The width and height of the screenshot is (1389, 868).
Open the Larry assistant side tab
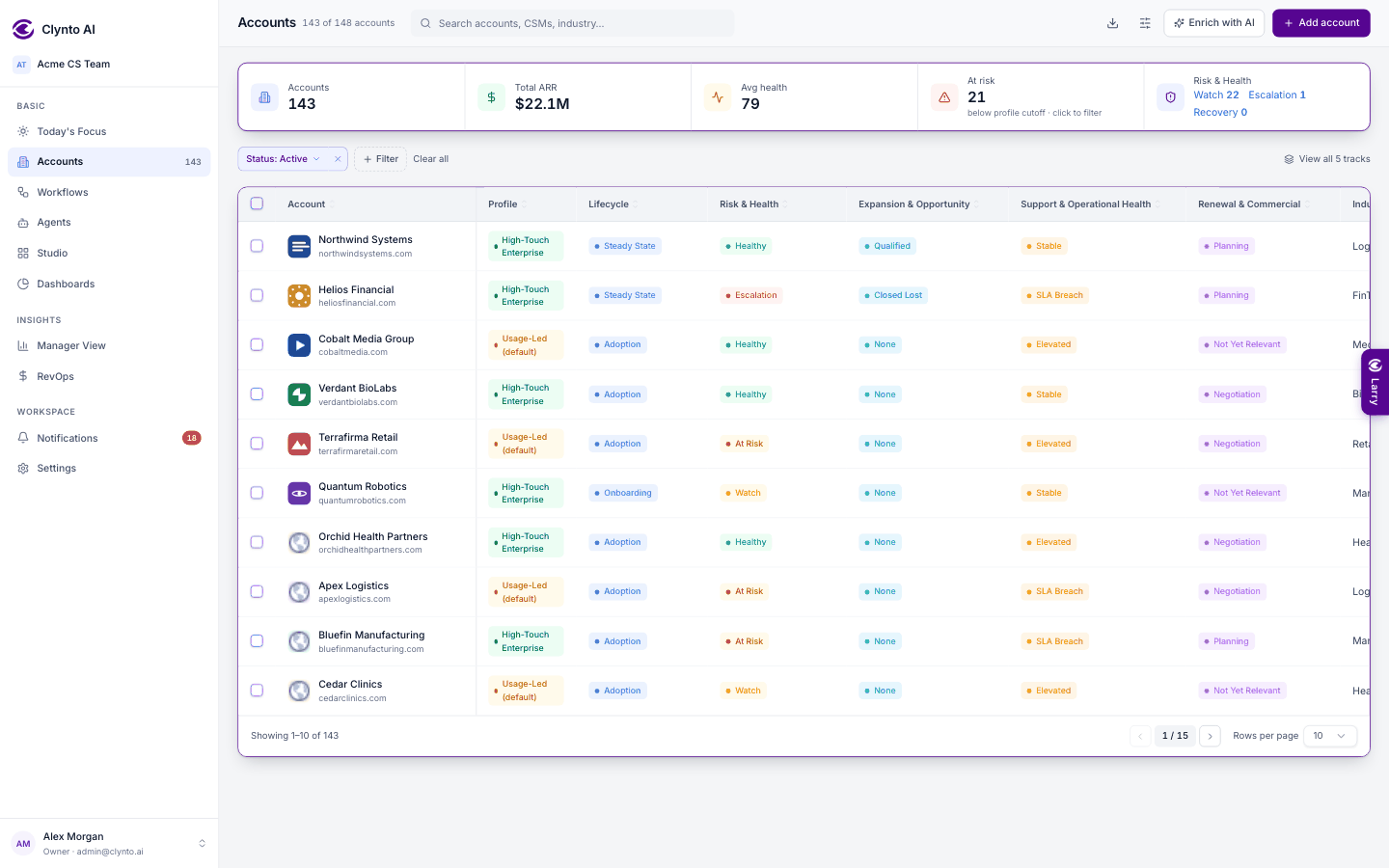[1375, 382]
